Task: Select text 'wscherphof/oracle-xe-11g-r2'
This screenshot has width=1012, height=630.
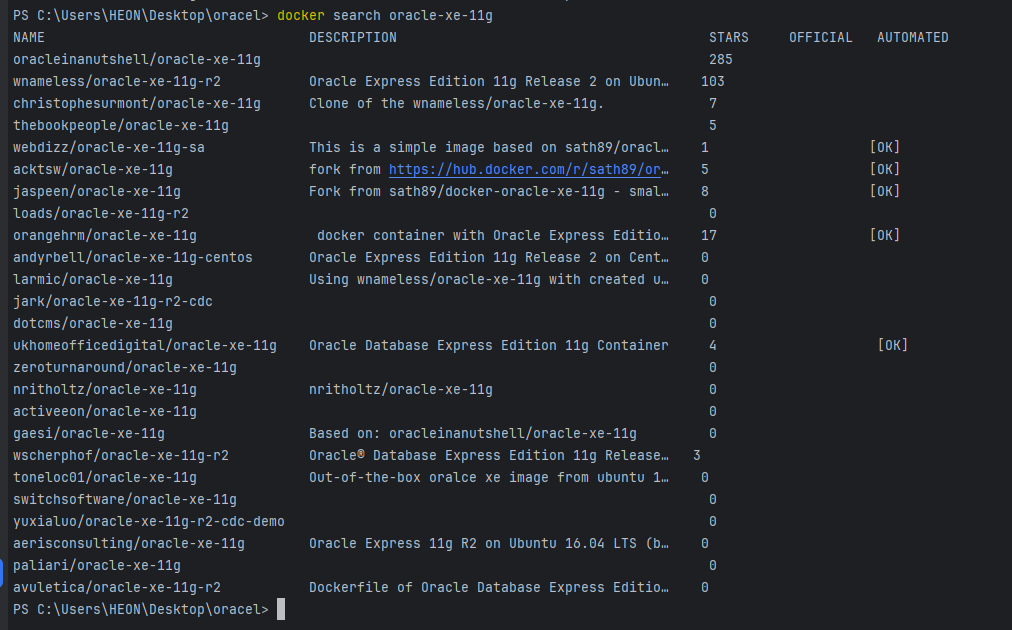Action: pos(121,455)
